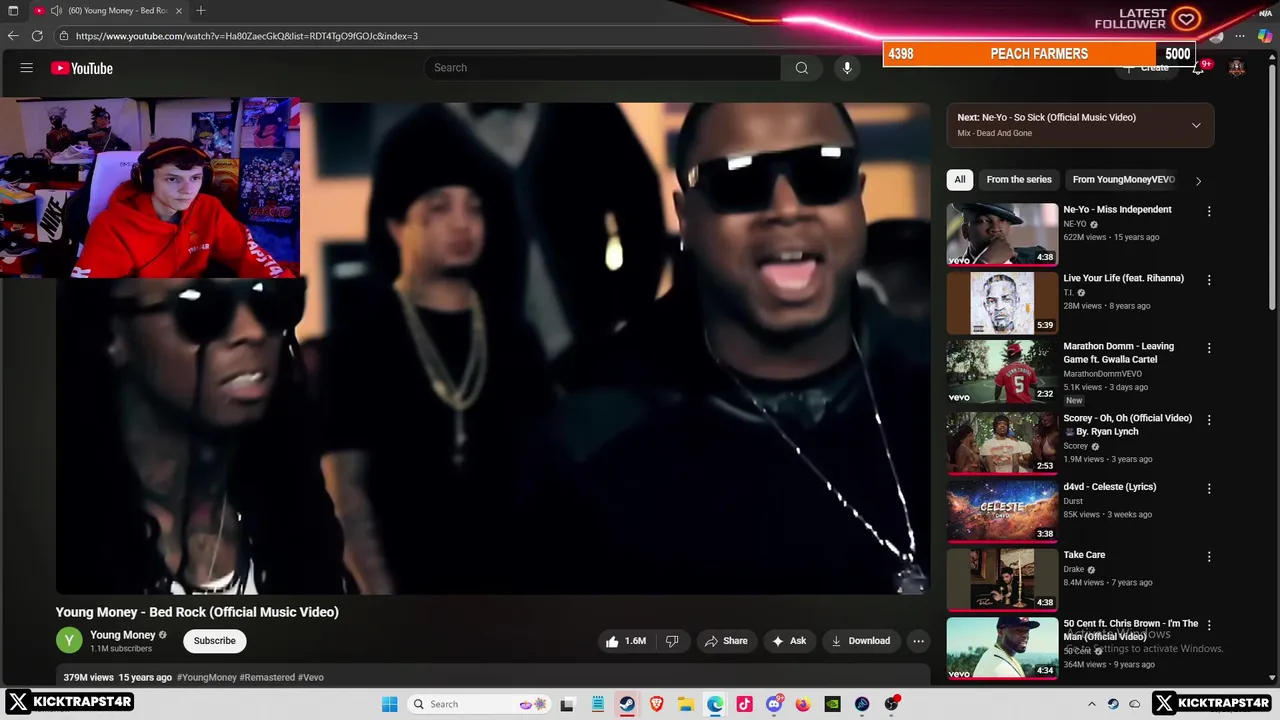Select the From YoungMoneyVEVO chip

coord(1123,180)
